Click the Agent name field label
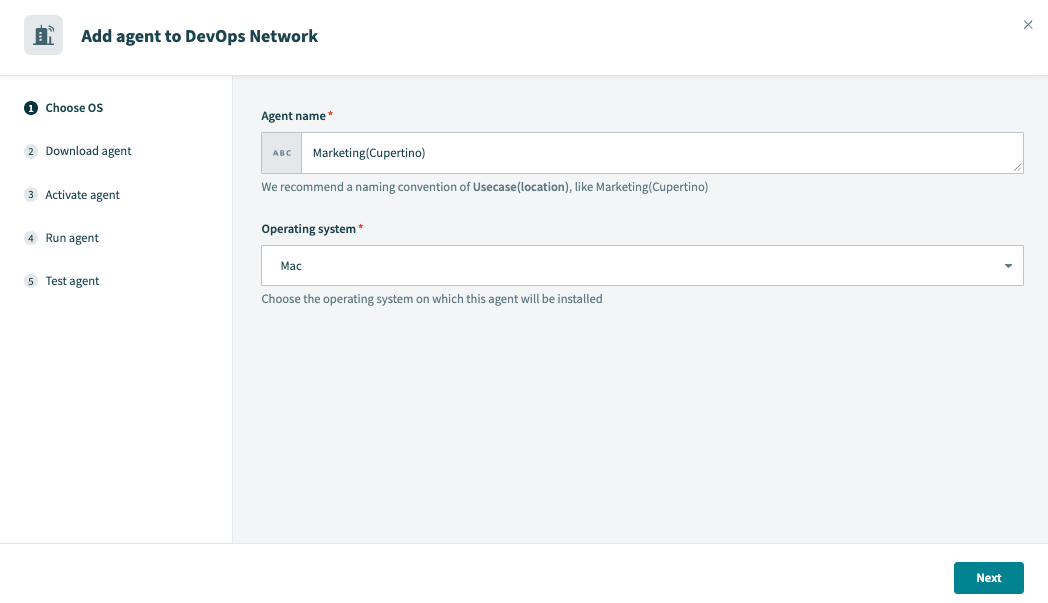This screenshot has width=1048, height=603. pyautogui.click(x=293, y=116)
